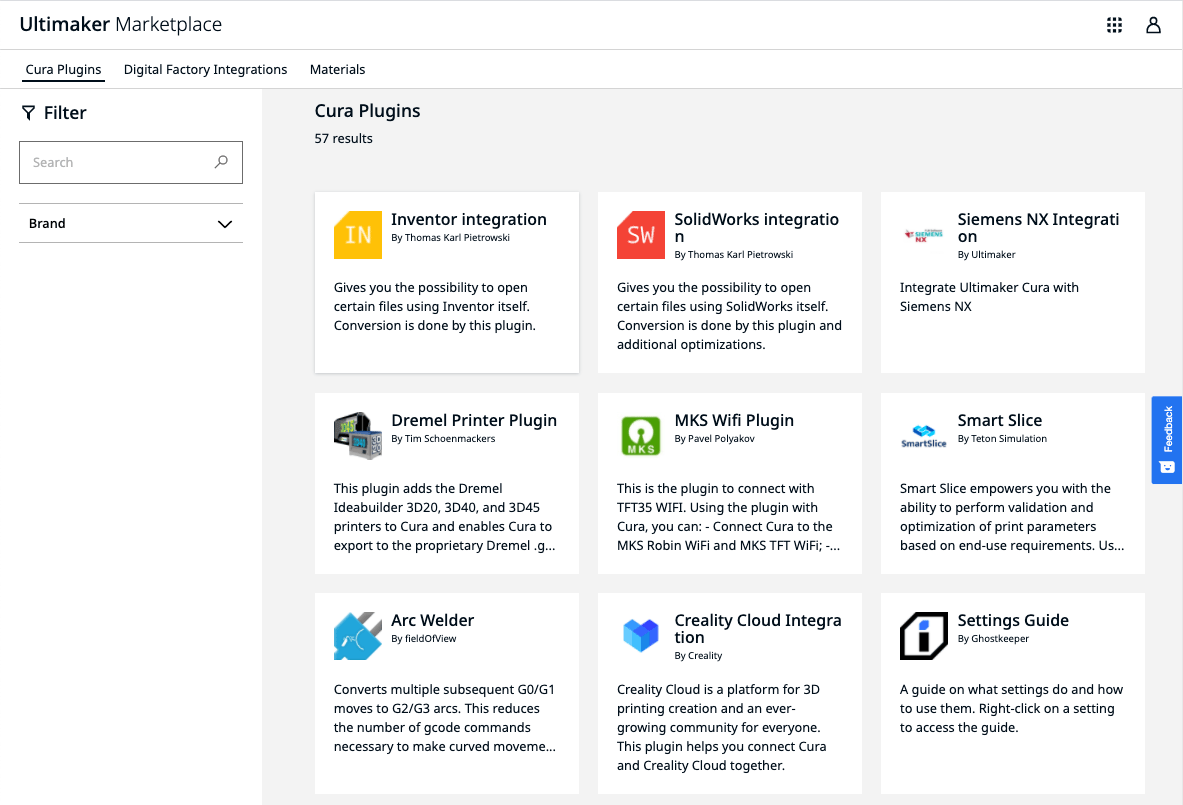Screen dimensions: 1183x805
Task: Click 'By Ultimaker' author text
Action: click(986, 254)
